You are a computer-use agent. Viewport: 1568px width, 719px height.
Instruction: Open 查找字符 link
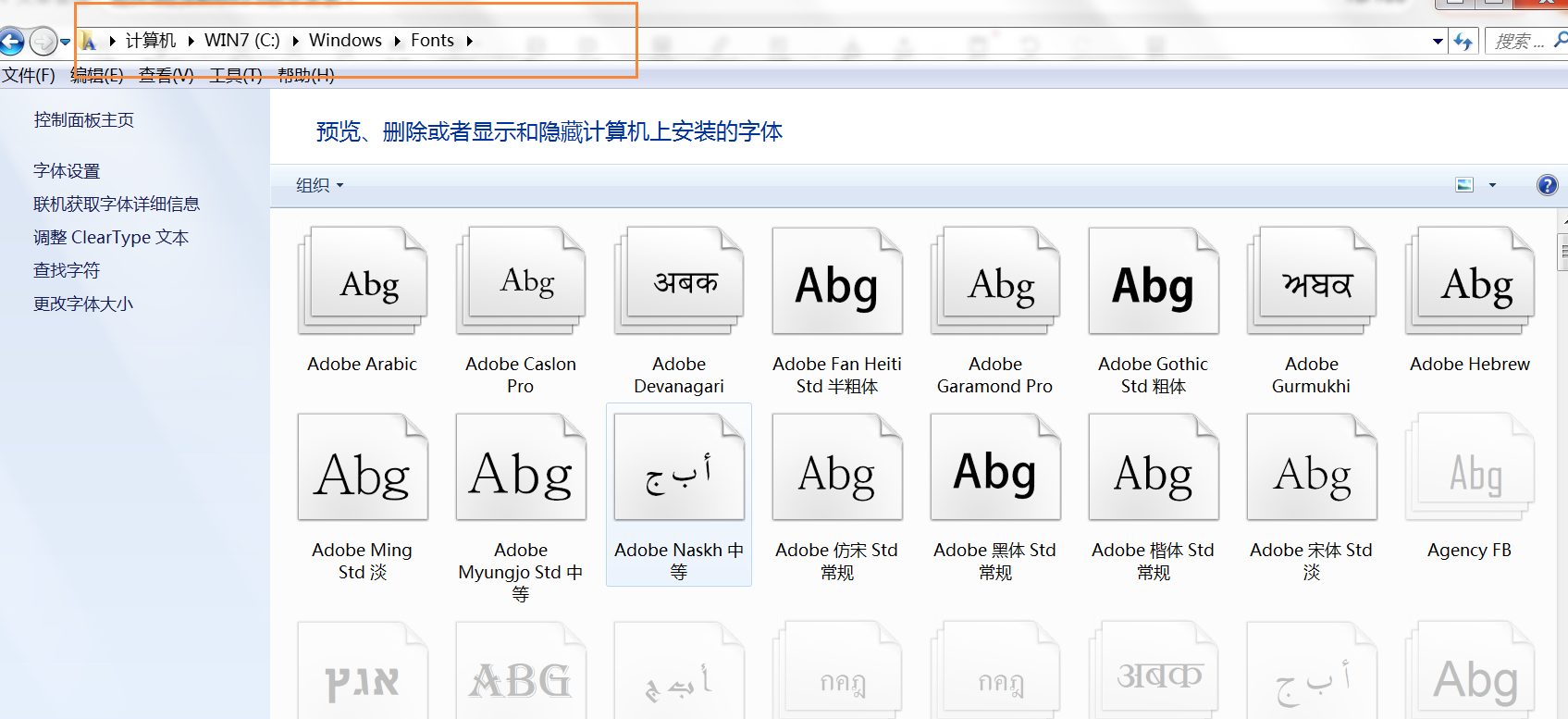pos(67,271)
